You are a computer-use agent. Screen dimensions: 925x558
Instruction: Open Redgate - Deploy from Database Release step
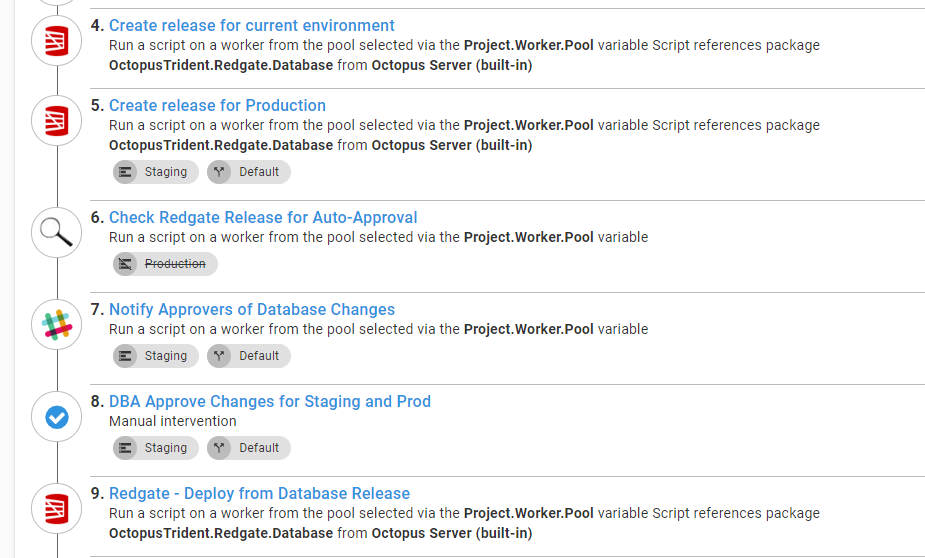(259, 494)
